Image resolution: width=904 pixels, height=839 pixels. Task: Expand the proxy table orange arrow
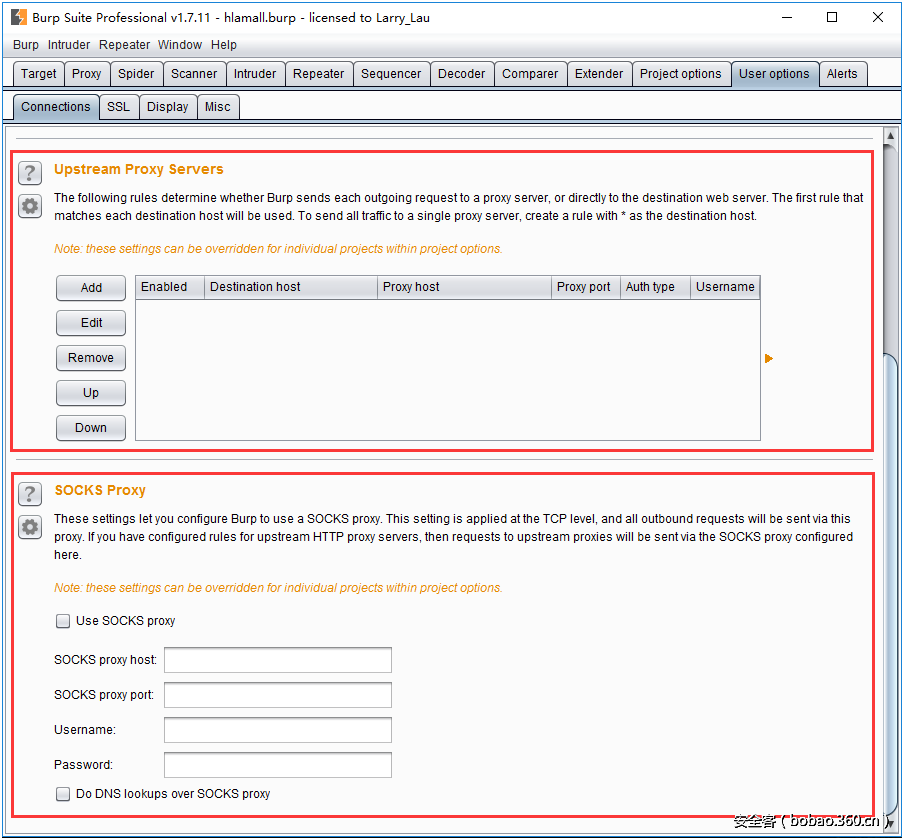[769, 358]
